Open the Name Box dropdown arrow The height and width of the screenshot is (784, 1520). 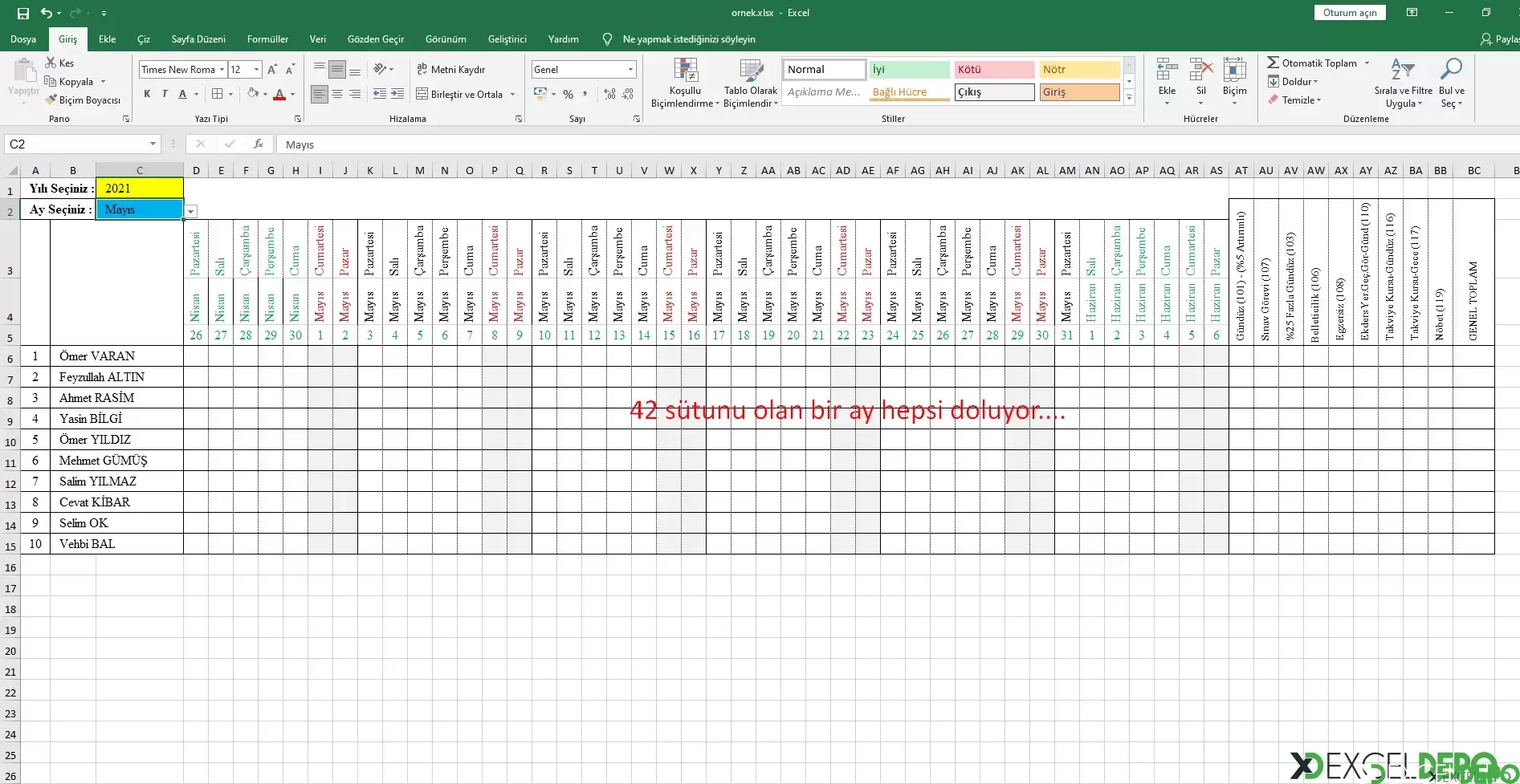pyautogui.click(x=153, y=144)
